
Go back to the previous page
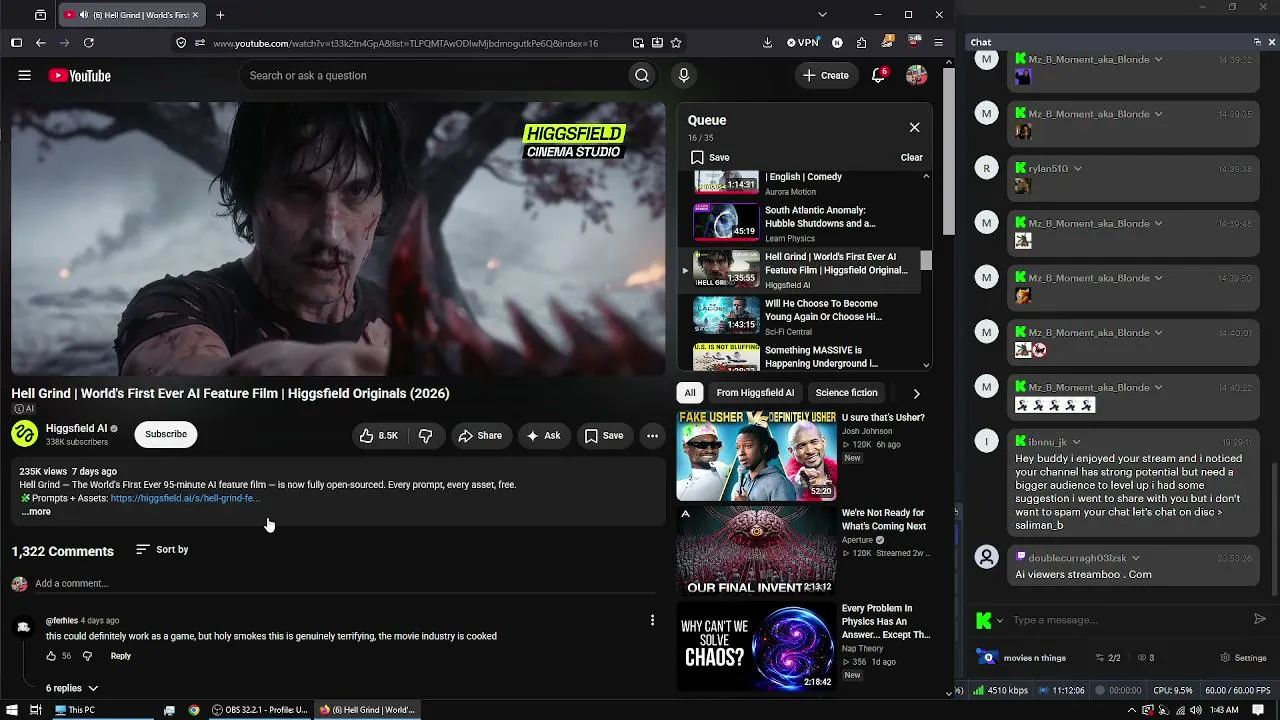click(40, 43)
